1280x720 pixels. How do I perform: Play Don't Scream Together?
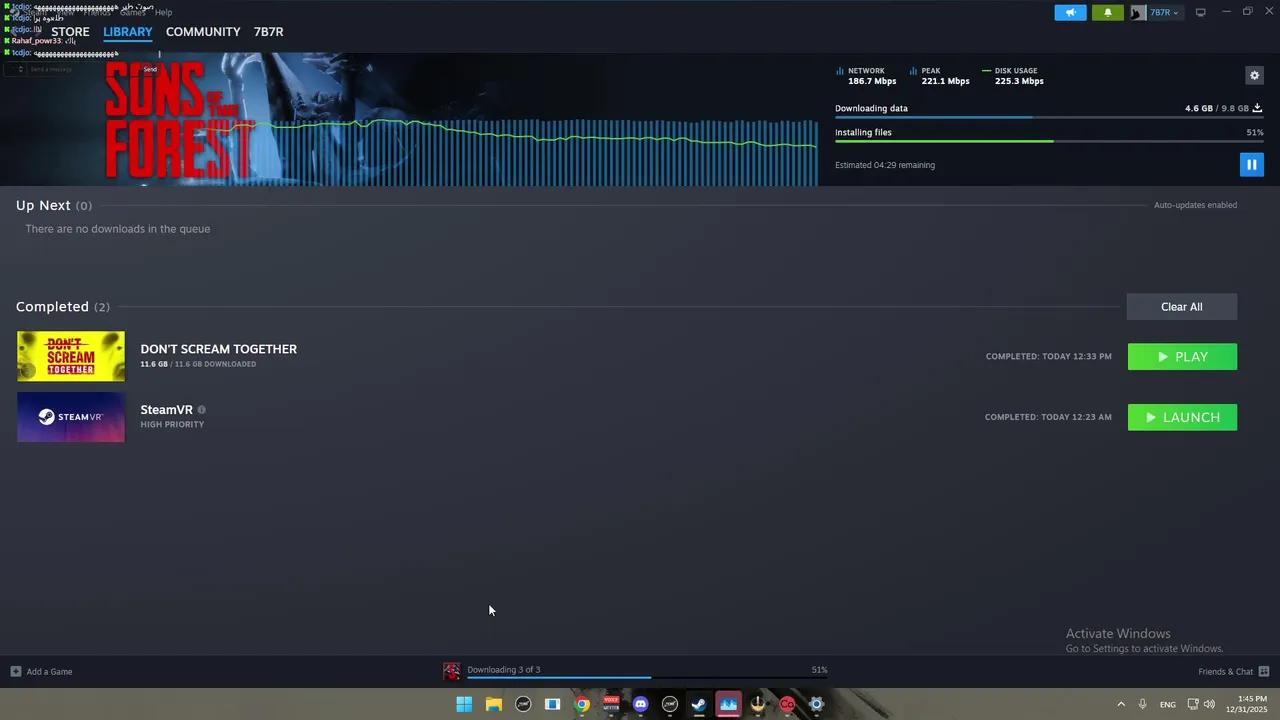point(1182,357)
